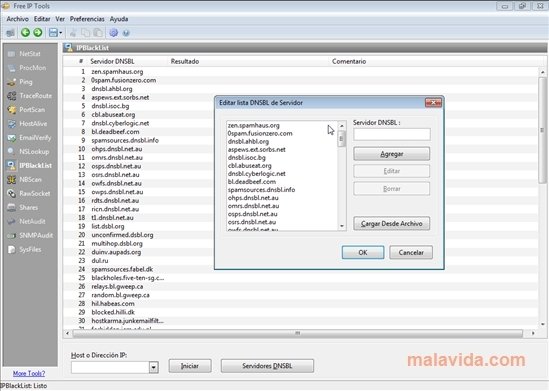Click the green back arrow toolbar icon
The image size is (549, 391).
(x=25, y=33)
